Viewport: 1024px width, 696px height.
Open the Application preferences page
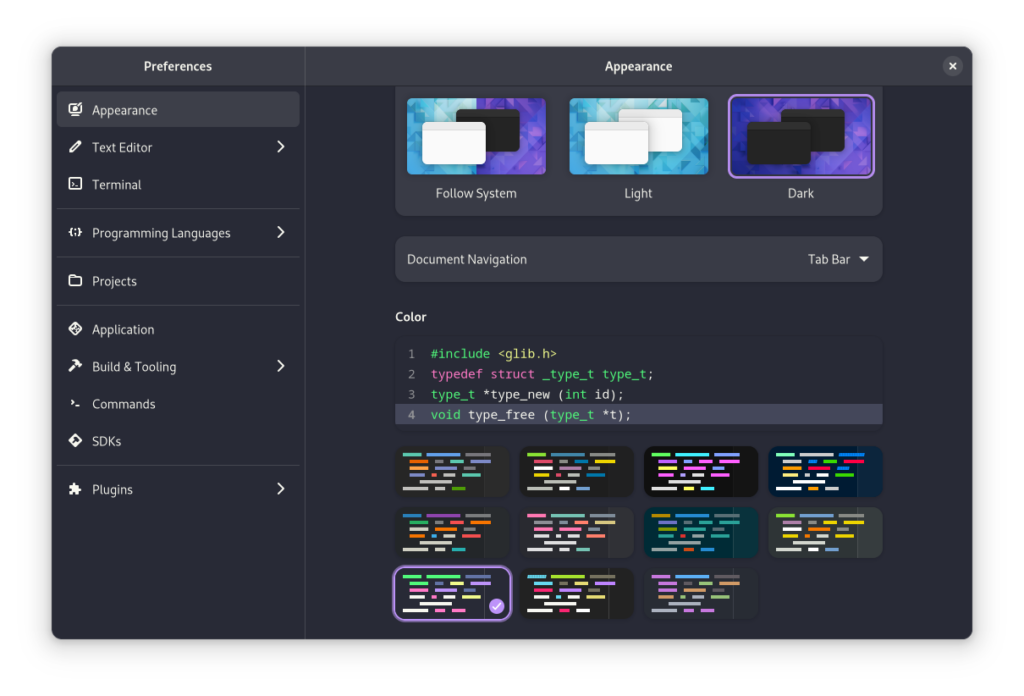click(x=178, y=329)
